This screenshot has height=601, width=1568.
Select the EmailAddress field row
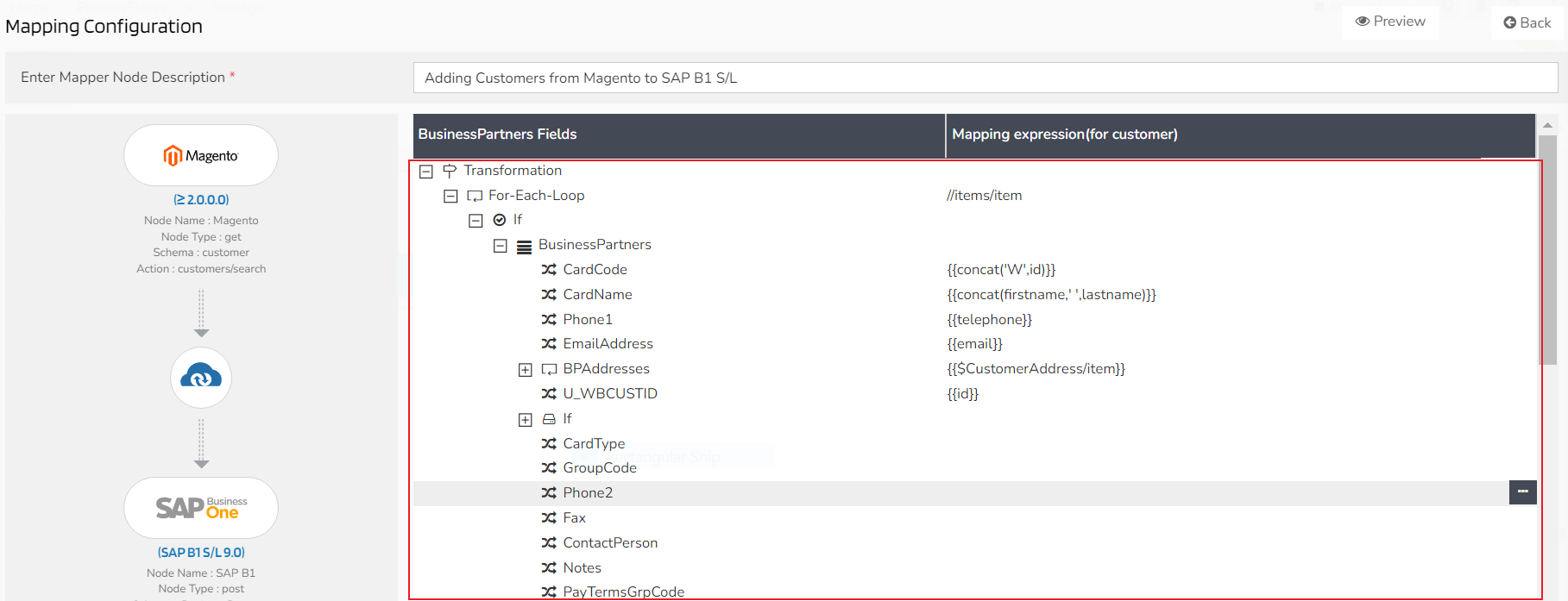[x=608, y=344]
